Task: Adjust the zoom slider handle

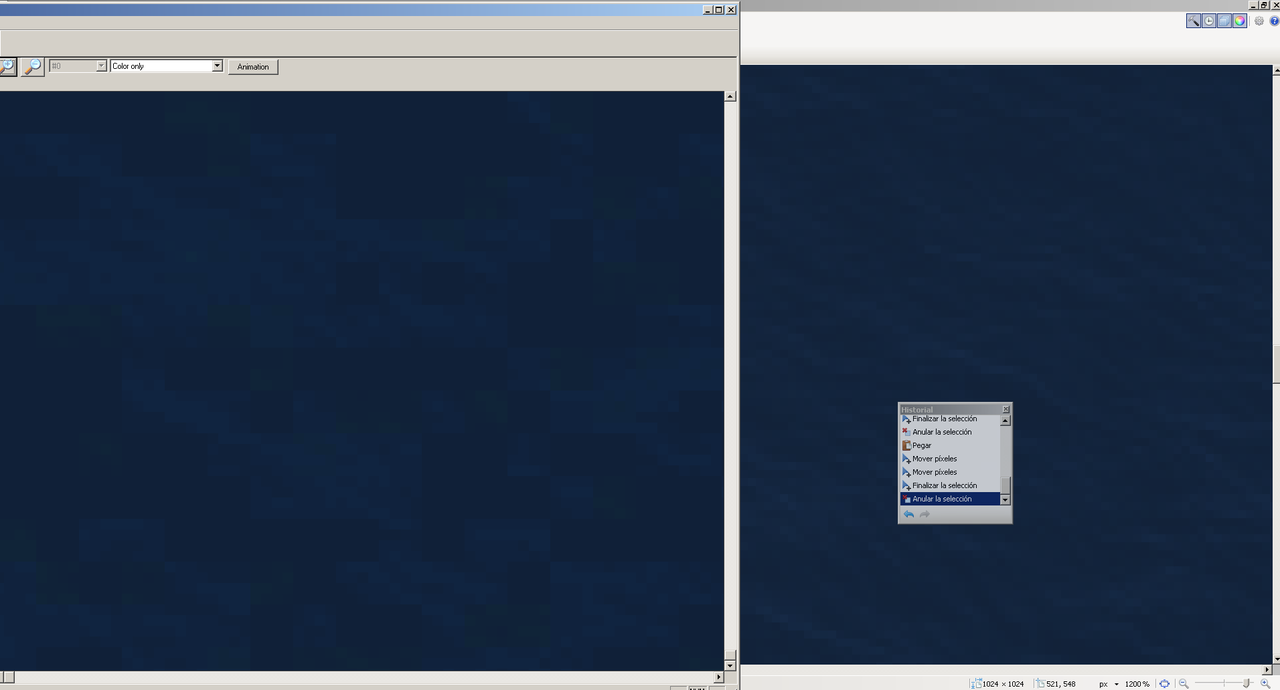Action: [1247, 684]
